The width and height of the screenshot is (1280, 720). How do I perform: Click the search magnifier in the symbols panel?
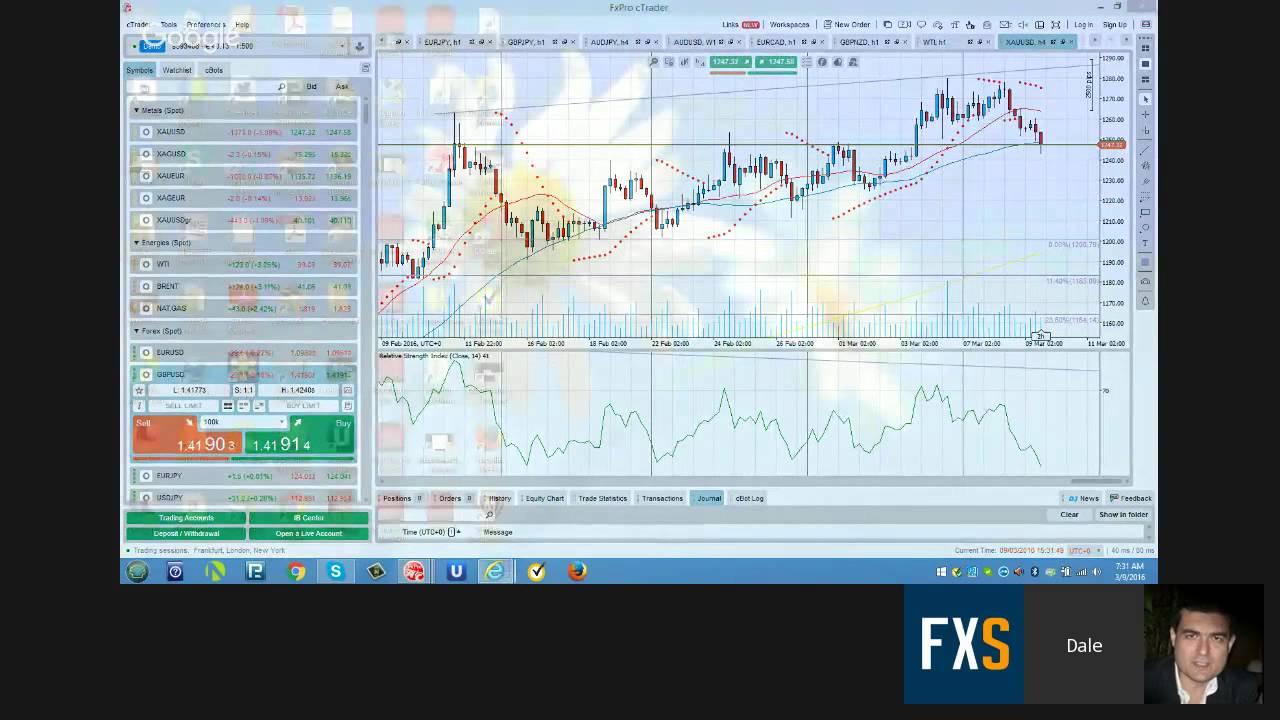(x=282, y=87)
